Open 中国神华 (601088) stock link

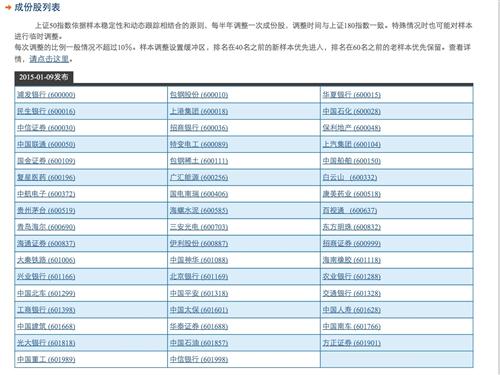coord(199,260)
